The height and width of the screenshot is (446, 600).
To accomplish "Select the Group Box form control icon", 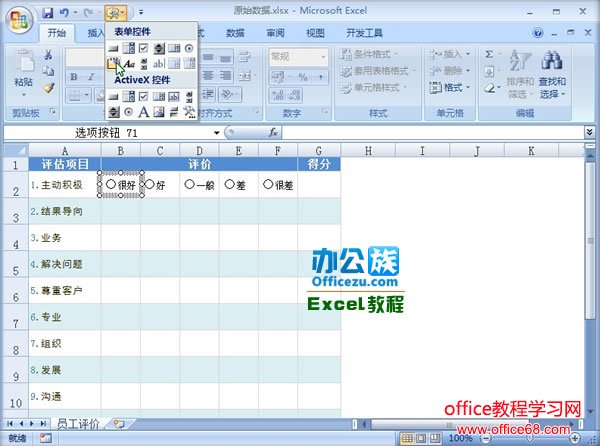I will click(113, 63).
